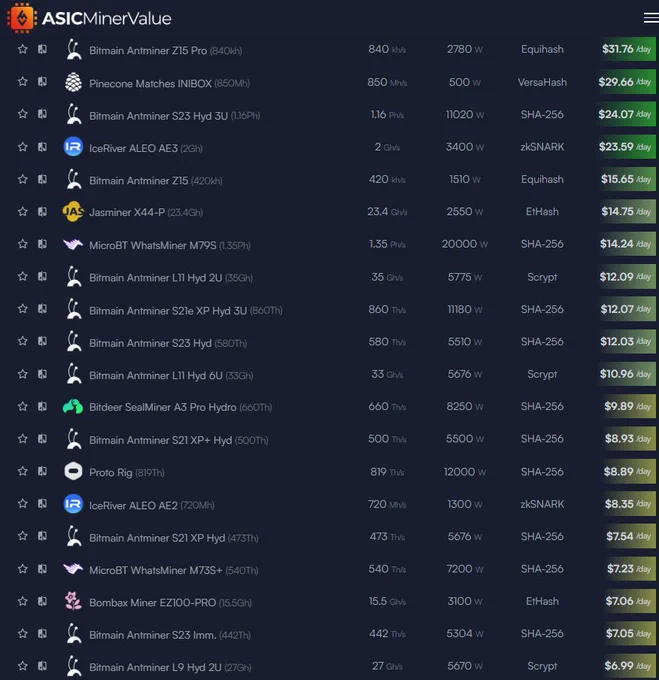This screenshot has width=659, height=680.
Task: Click the VersaHash algorithm text
Action: click(x=542, y=82)
